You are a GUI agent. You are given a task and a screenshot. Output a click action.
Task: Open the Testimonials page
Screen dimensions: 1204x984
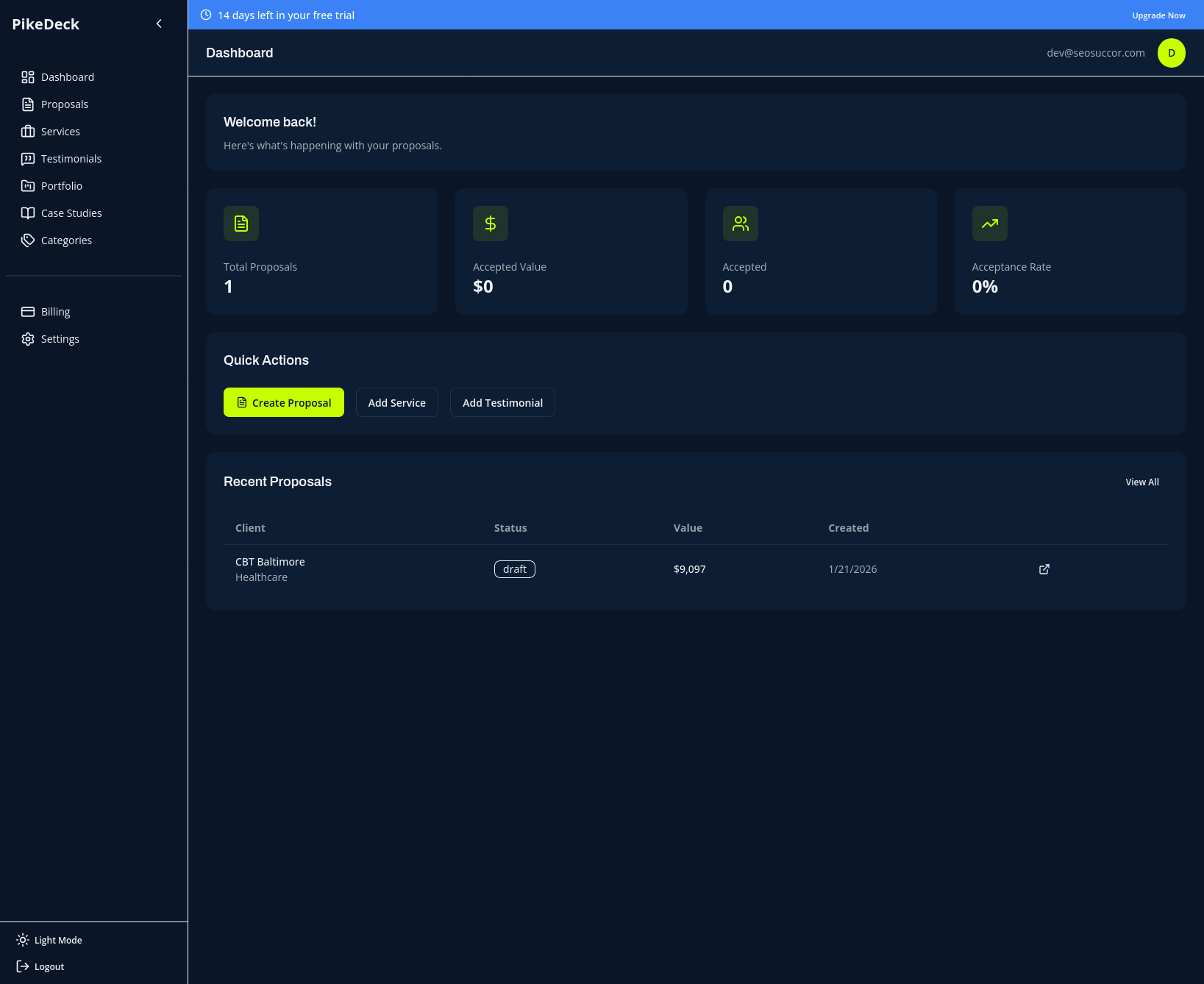pyautogui.click(x=71, y=159)
